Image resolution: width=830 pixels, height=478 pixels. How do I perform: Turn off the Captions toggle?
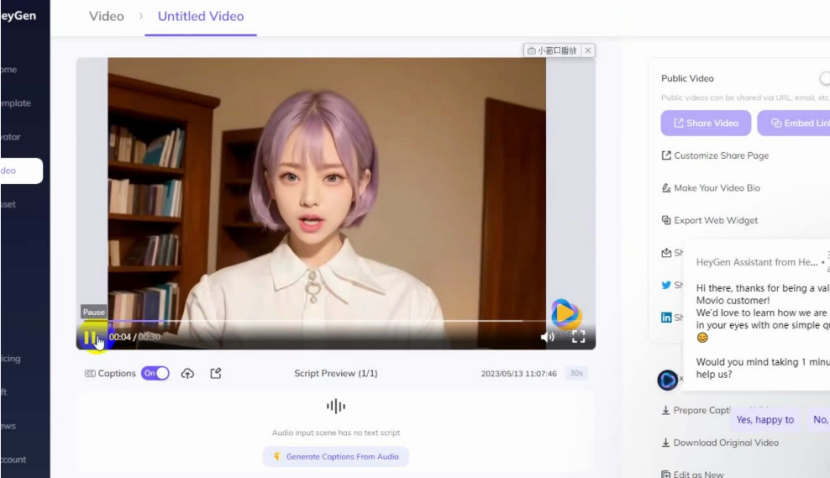(155, 373)
